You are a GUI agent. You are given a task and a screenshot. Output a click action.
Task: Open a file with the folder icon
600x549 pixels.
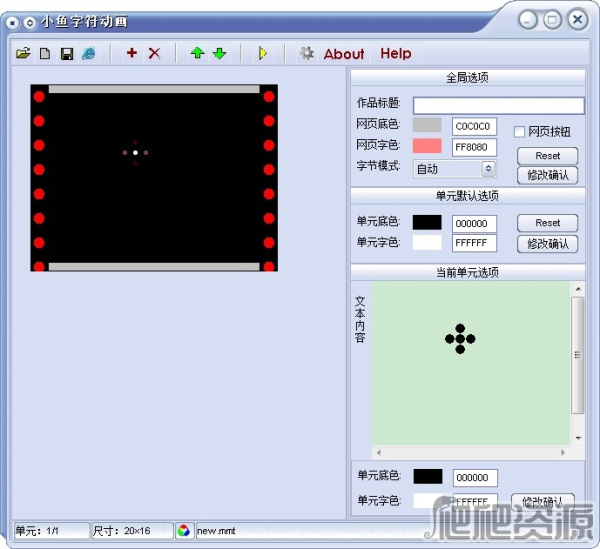tap(23, 53)
